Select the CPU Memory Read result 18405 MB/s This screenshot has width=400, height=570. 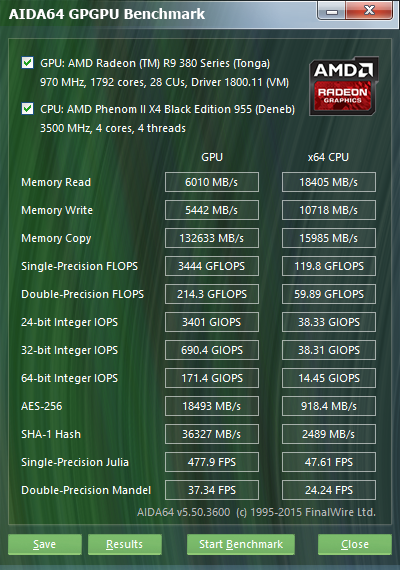tap(329, 182)
